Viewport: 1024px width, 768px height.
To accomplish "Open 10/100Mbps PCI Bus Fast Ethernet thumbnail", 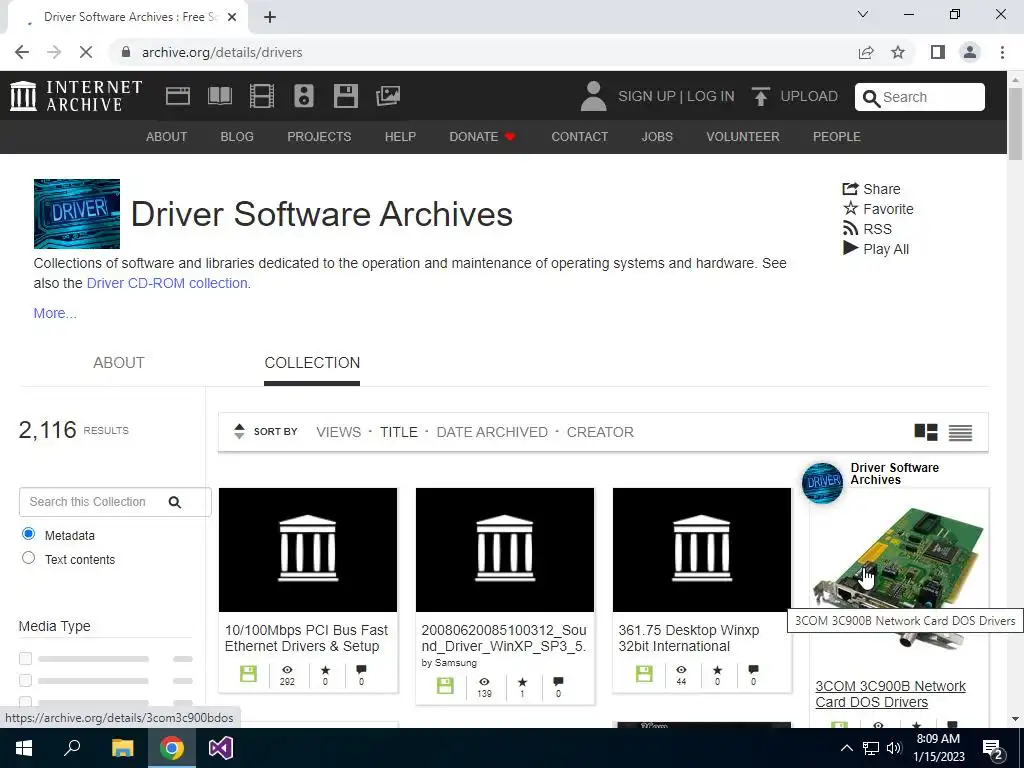I will click(x=308, y=550).
